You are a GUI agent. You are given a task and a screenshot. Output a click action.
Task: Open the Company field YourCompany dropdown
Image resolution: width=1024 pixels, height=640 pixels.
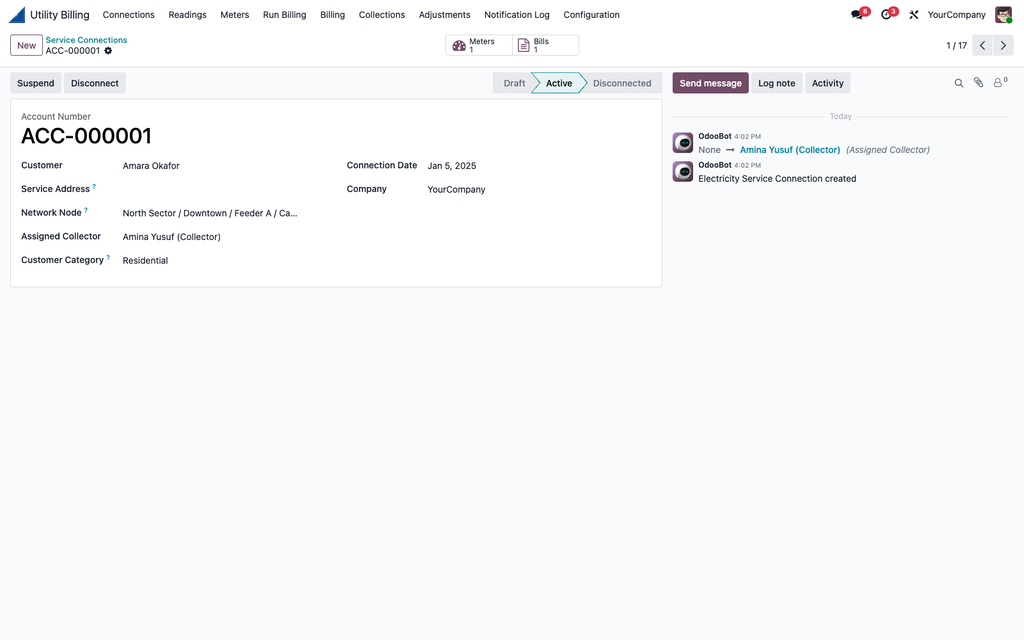click(x=539, y=189)
